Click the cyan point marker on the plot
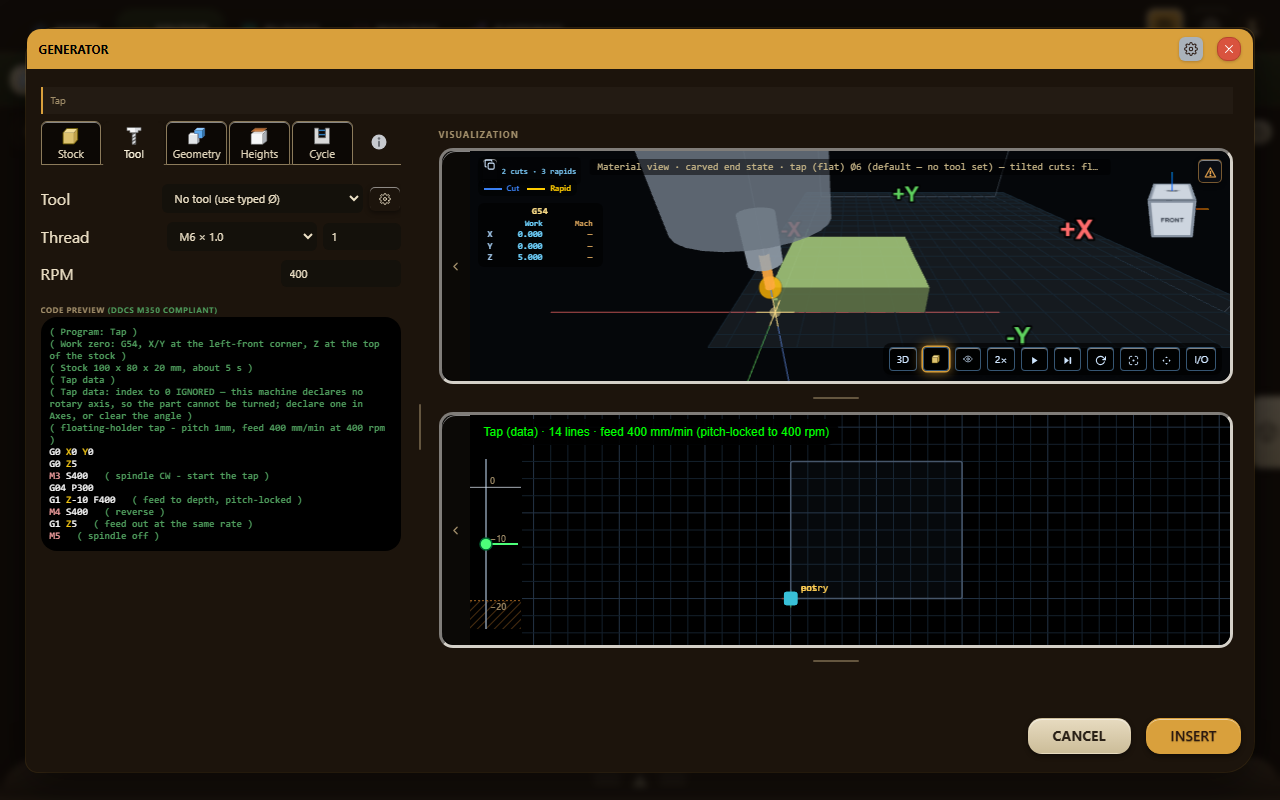Image resolution: width=1280 pixels, height=800 pixels. point(790,598)
